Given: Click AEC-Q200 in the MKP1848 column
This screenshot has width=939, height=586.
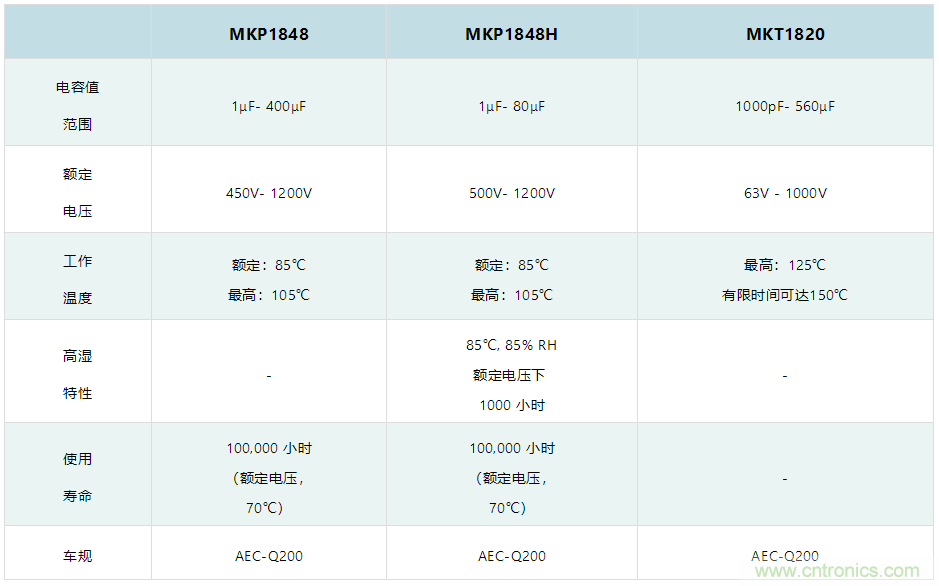Looking at the screenshot, I should 268,556.
